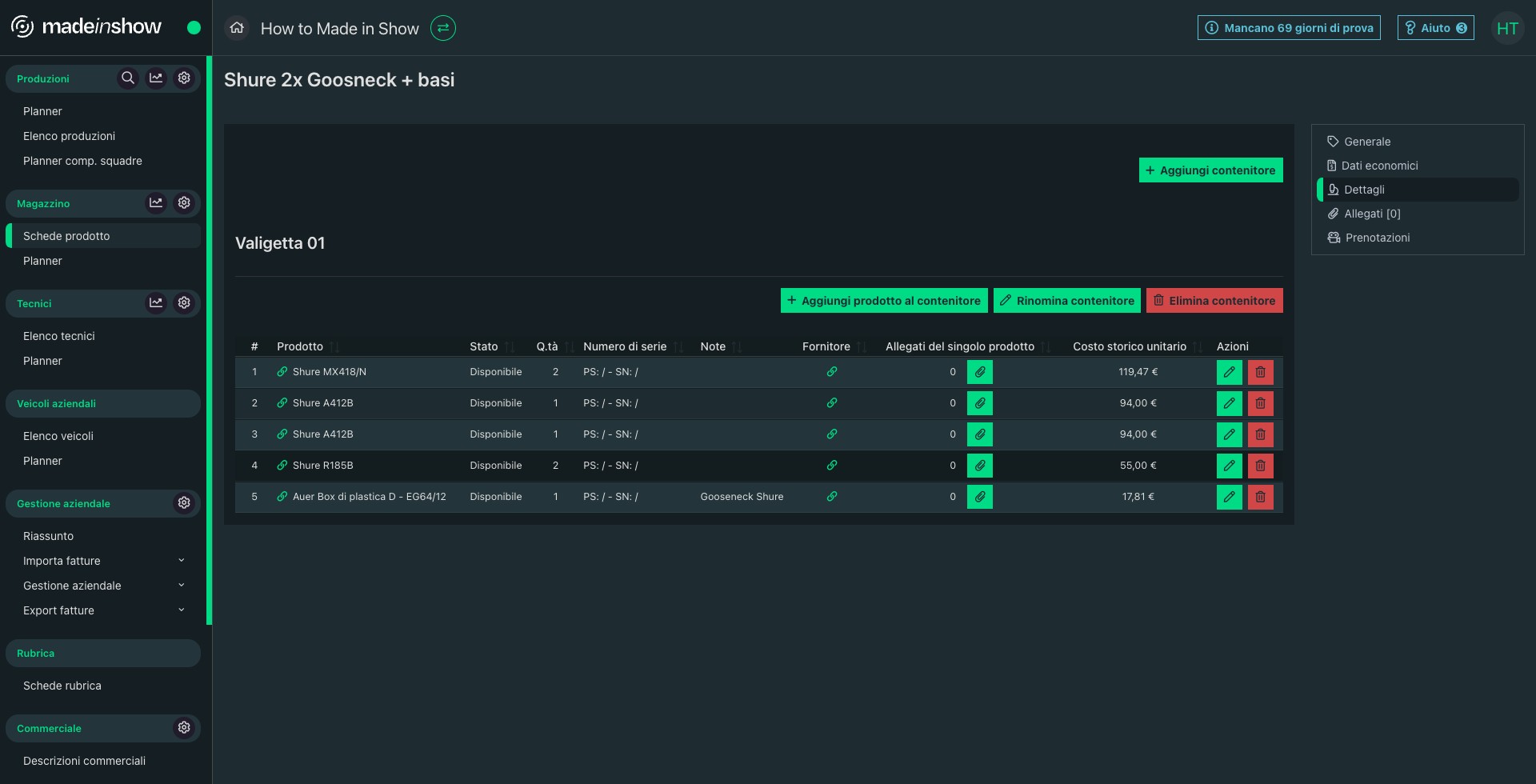Screen dimensions: 1536x784
Task: Open Elenco veicoli in the sidebar
Action: coord(58,436)
